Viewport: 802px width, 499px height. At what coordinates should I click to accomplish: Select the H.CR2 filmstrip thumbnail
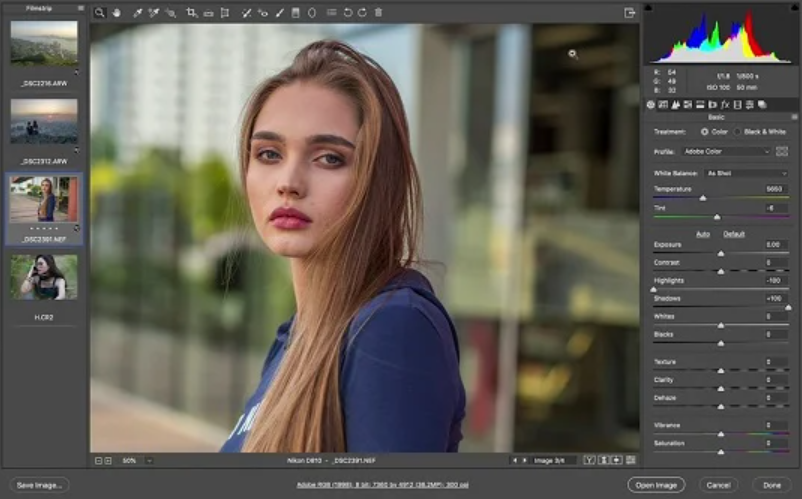coord(44,277)
